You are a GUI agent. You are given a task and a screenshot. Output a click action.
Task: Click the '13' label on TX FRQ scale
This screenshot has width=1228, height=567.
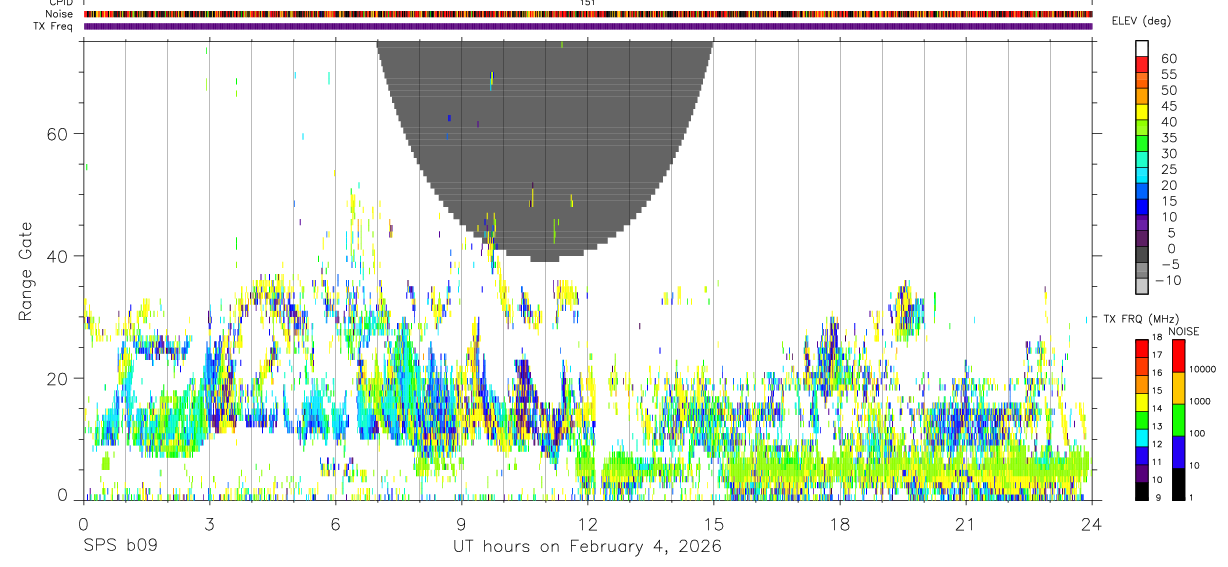click(x=1158, y=426)
